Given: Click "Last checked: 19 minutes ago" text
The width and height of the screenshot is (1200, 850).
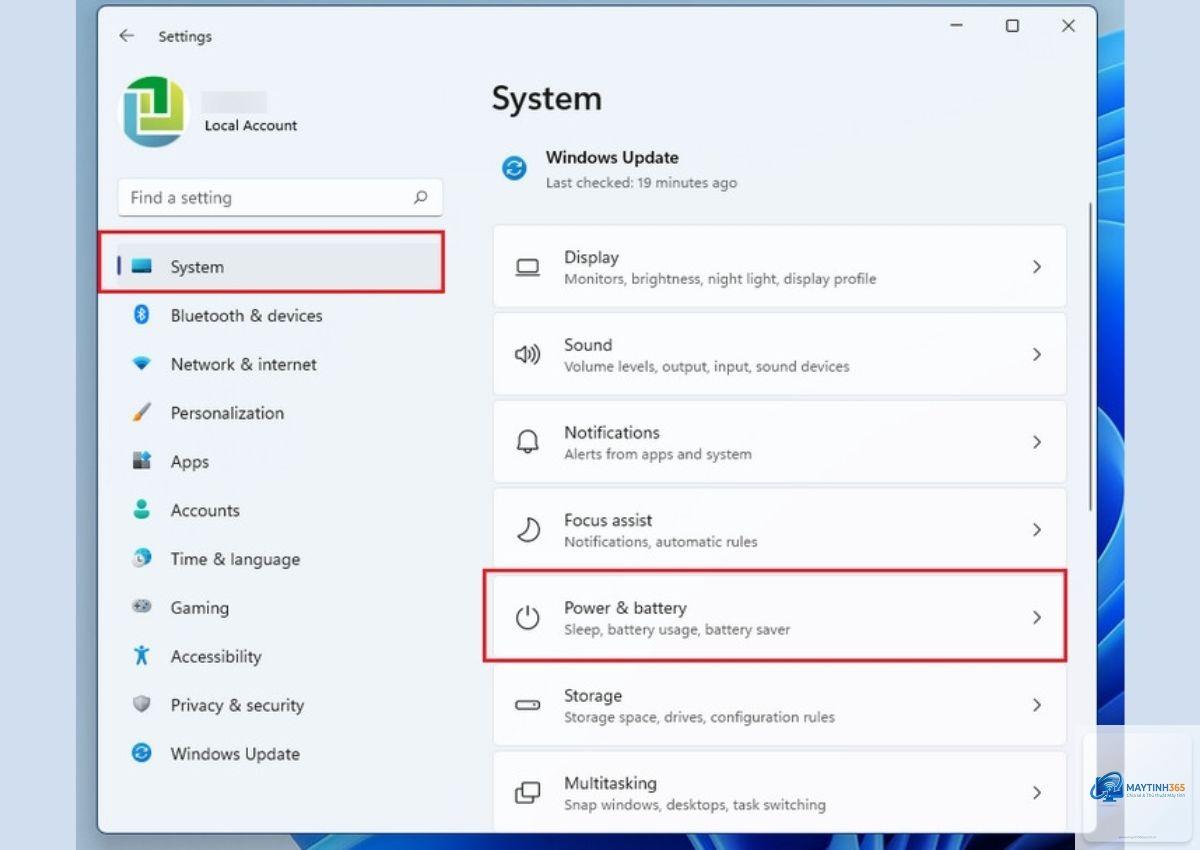Looking at the screenshot, I should pyautogui.click(x=641, y=183).
